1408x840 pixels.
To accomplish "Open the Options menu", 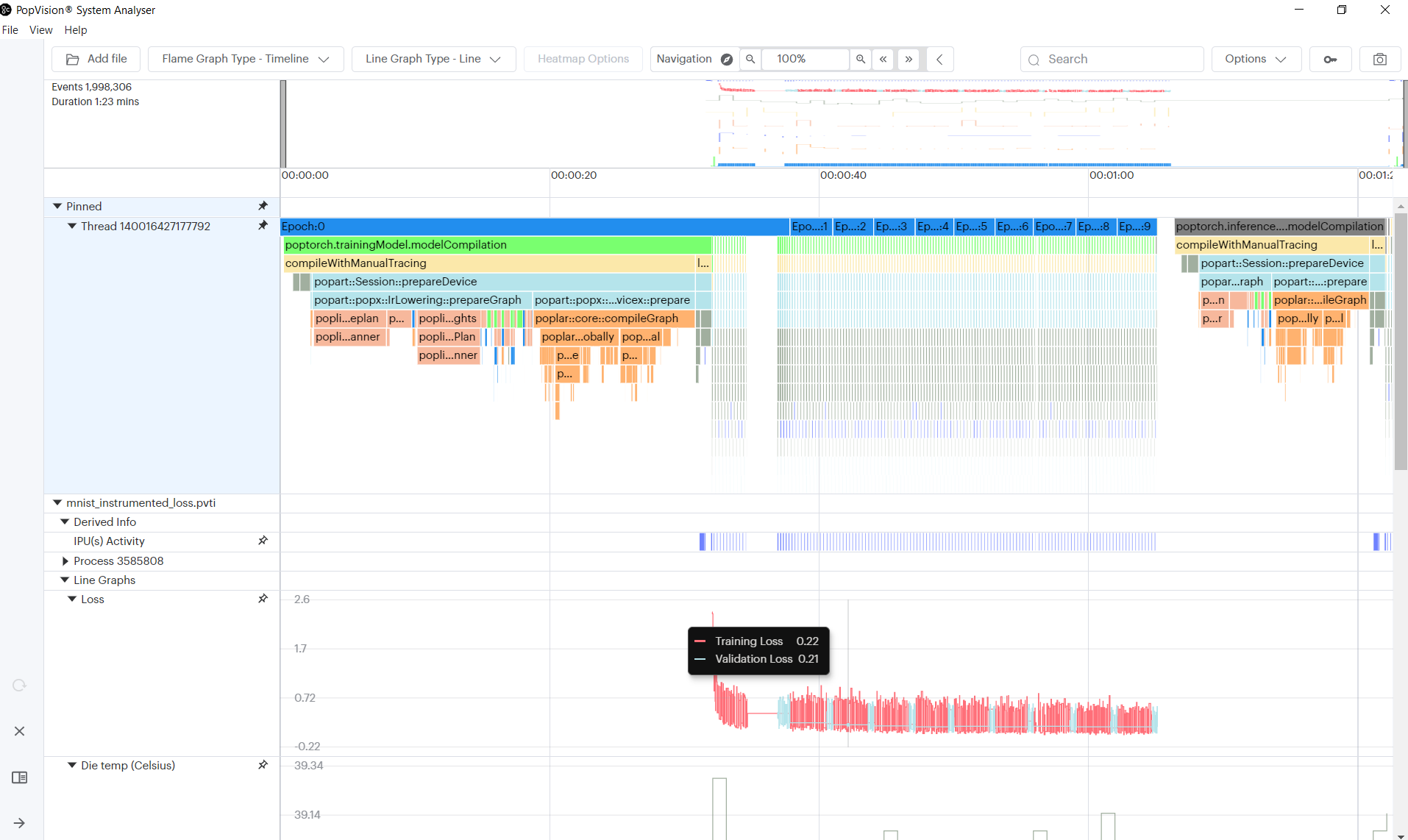I will (x=1255, y=59).
